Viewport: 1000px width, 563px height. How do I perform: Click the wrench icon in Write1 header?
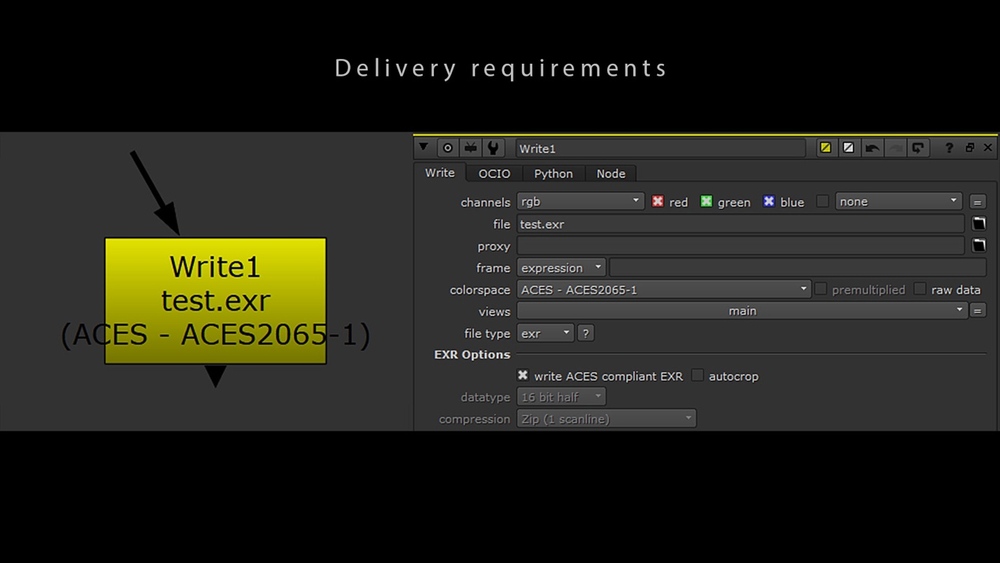[x=493, y=148]
